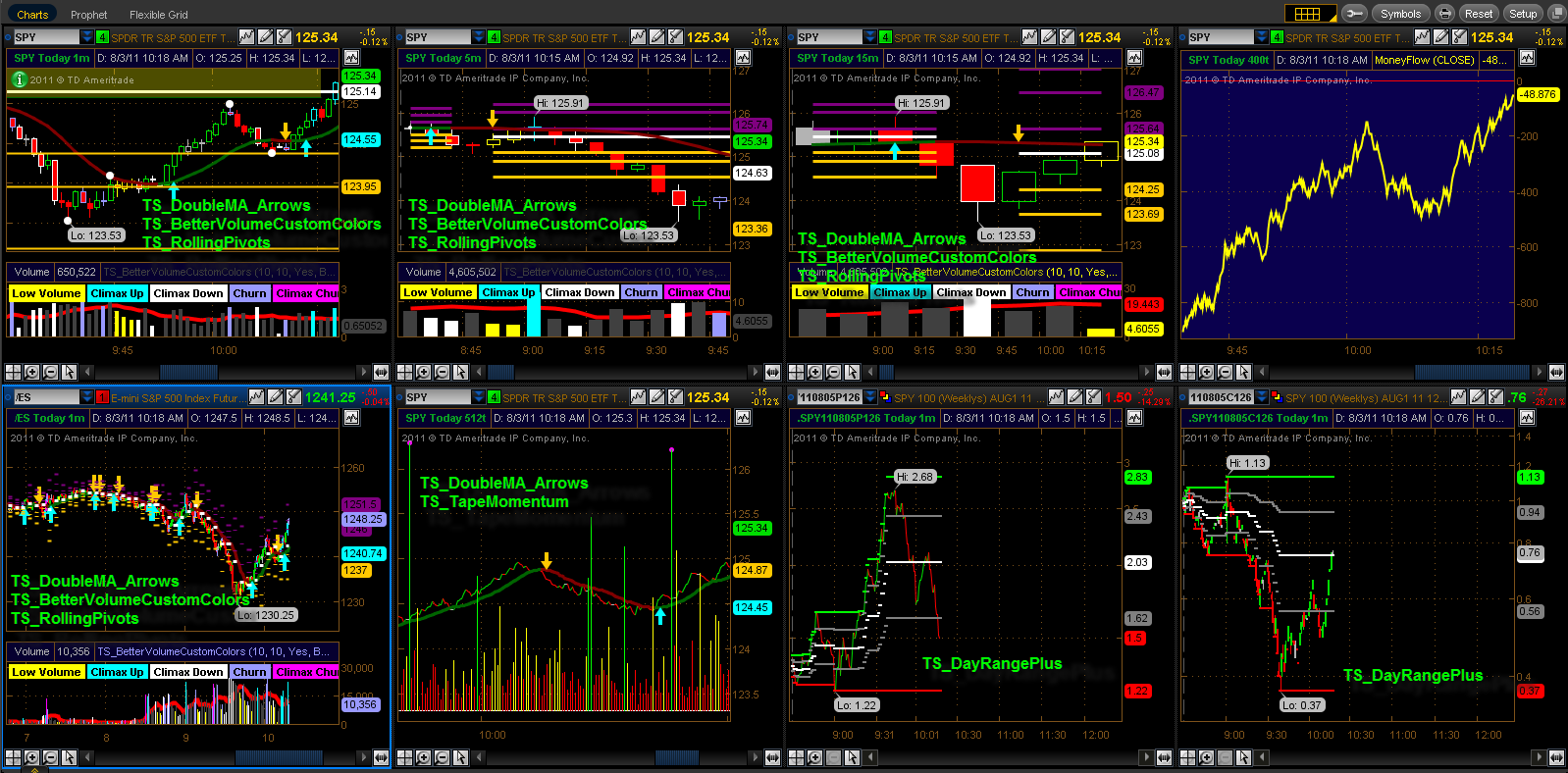Toggle crosshair cursor in the SPY 5m chart

tap(404, 372)
